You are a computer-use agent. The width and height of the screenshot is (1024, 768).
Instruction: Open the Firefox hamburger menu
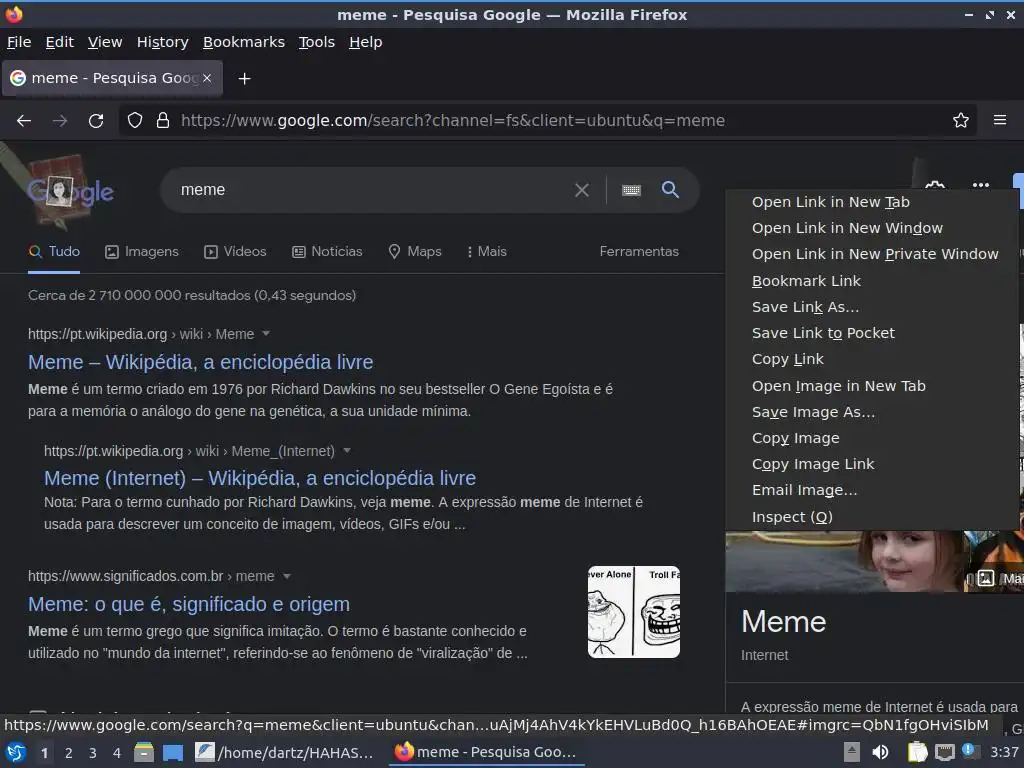999,120
